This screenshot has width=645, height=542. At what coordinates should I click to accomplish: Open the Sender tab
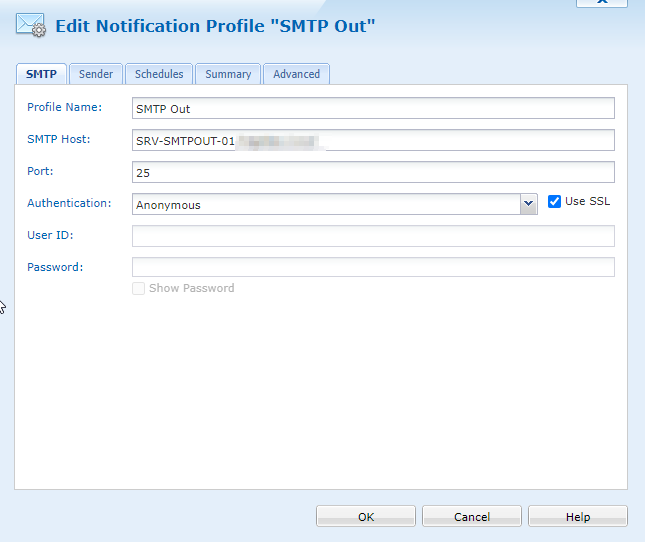96,74
